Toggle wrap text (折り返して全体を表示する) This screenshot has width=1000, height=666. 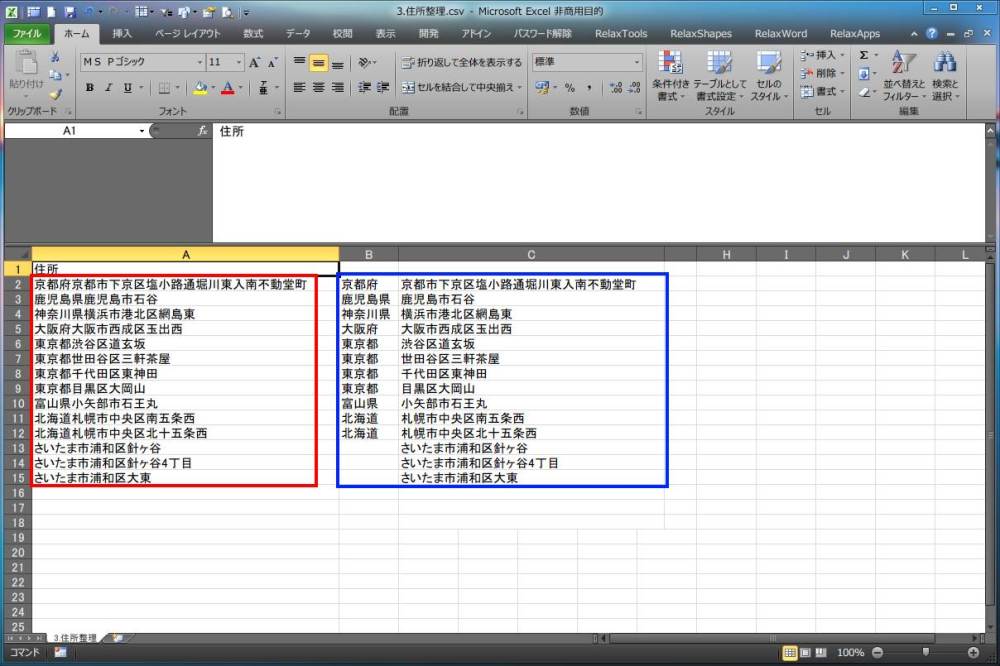point(462,62)
